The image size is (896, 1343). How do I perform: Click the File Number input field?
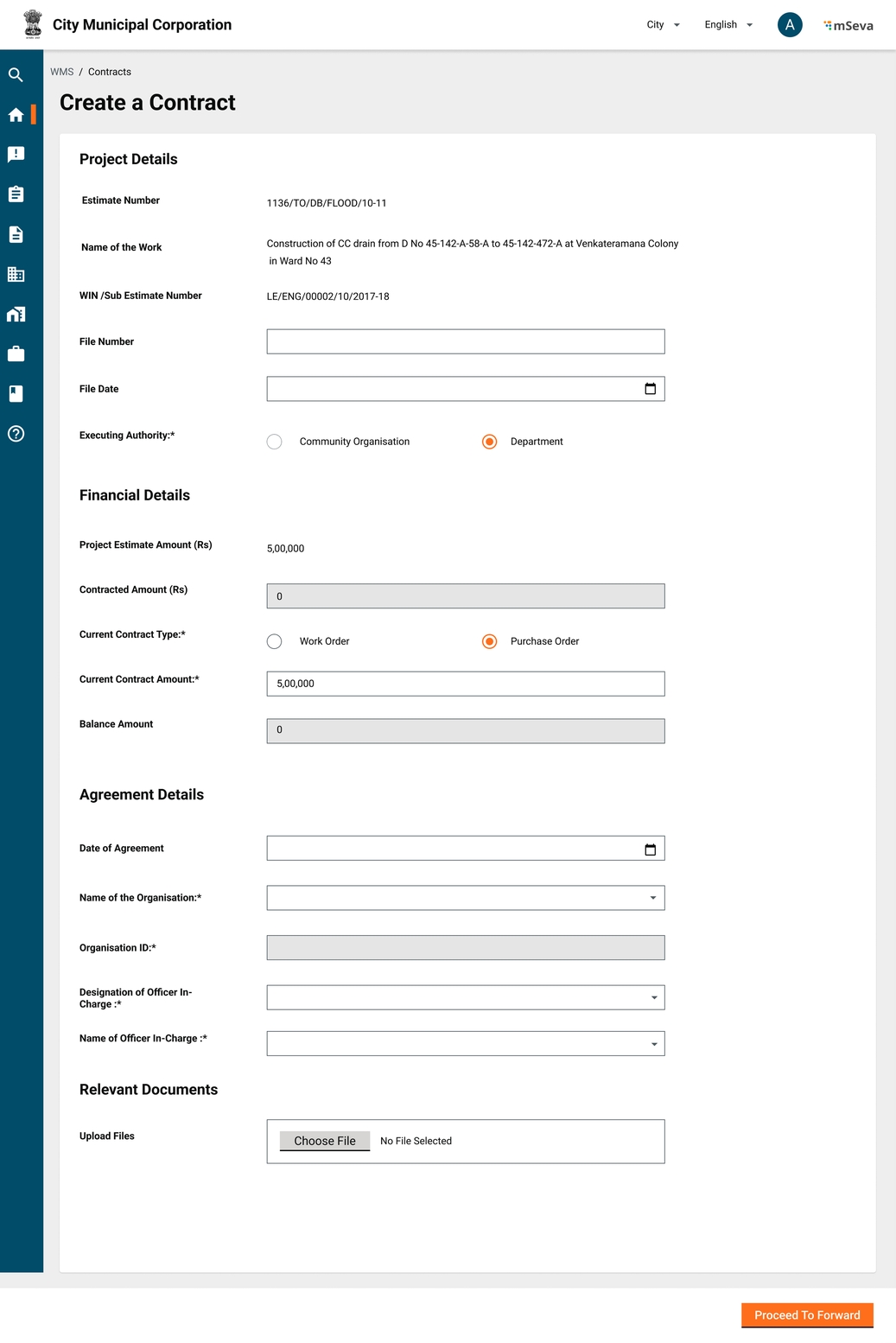(466, 341)
